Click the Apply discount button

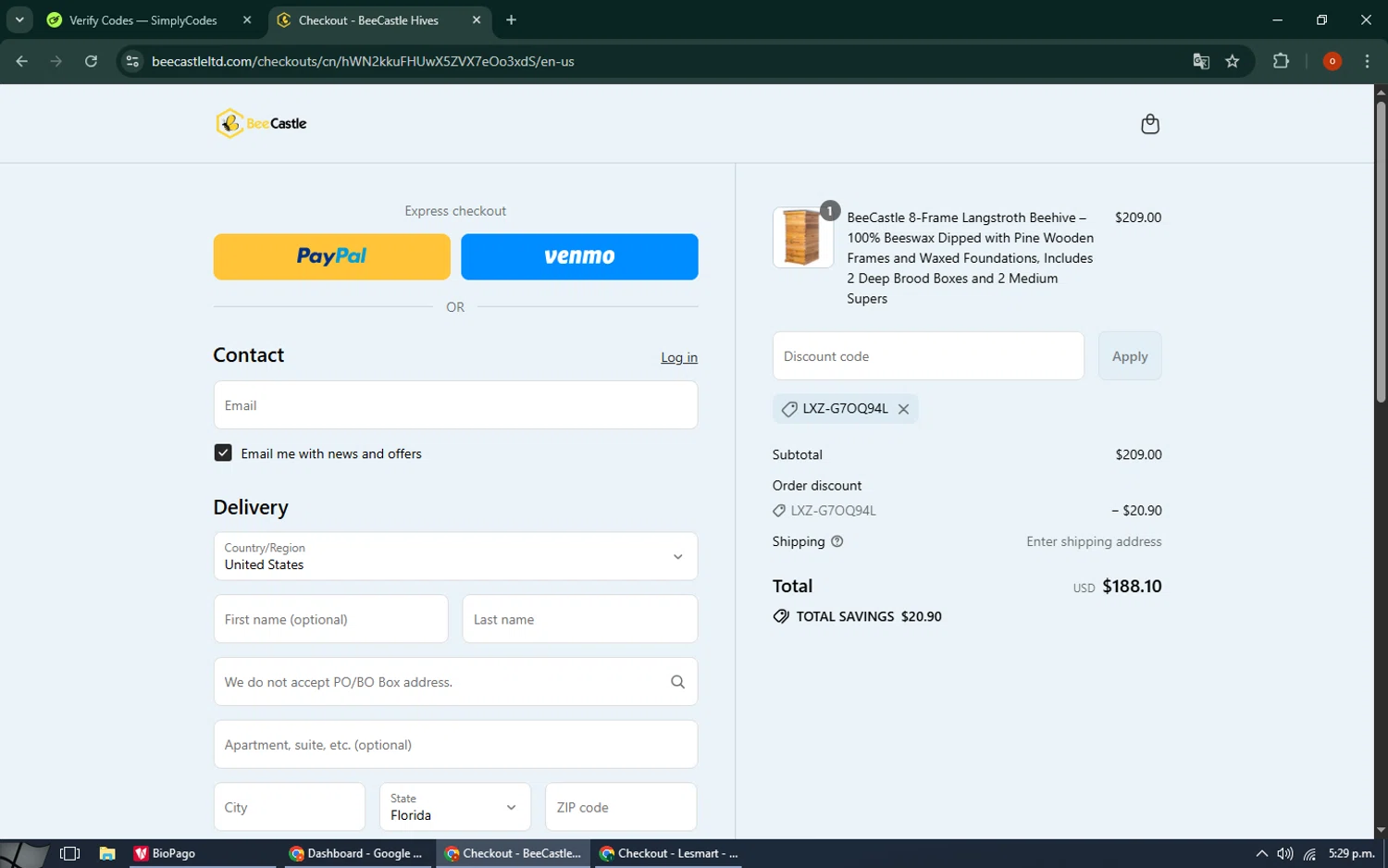point(1130,356)
